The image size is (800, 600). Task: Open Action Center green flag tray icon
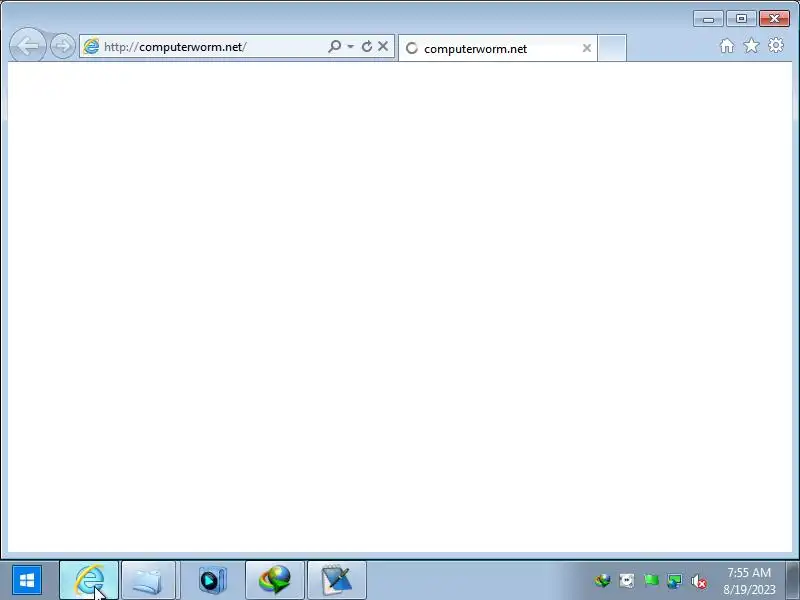[x=651, y=581]
